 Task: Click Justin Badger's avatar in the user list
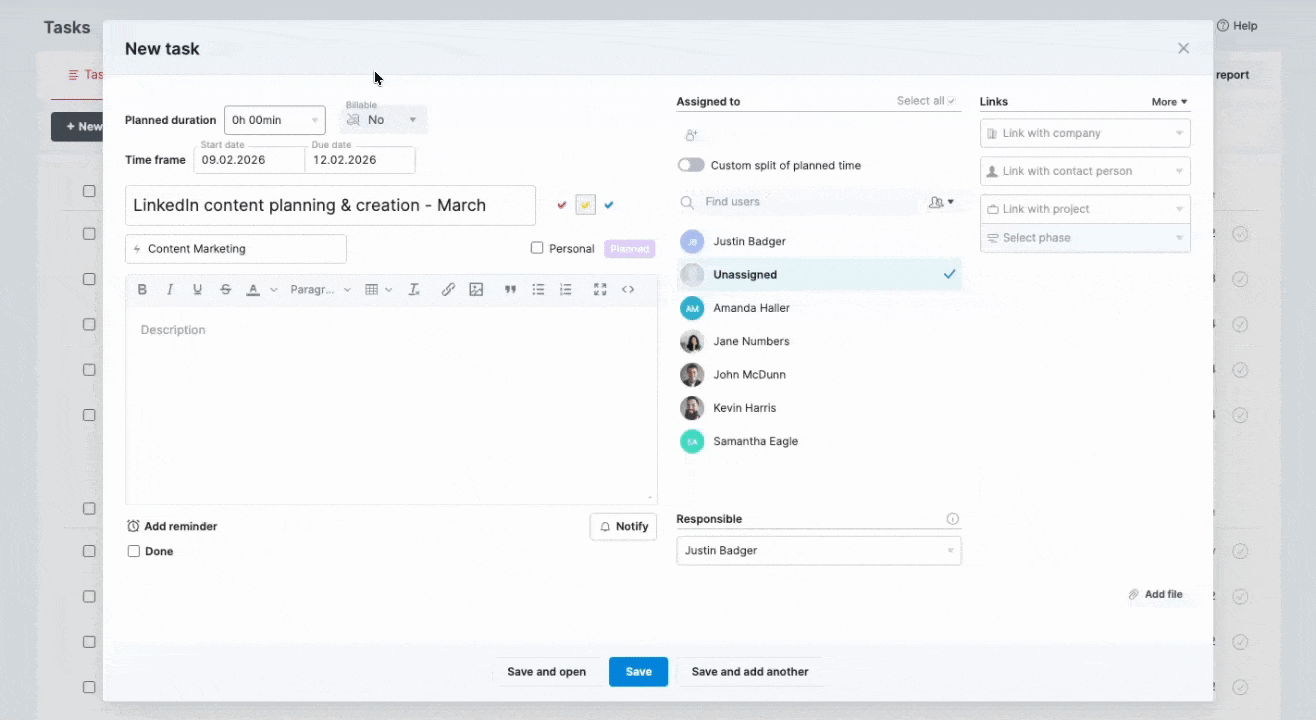[692, 241]
